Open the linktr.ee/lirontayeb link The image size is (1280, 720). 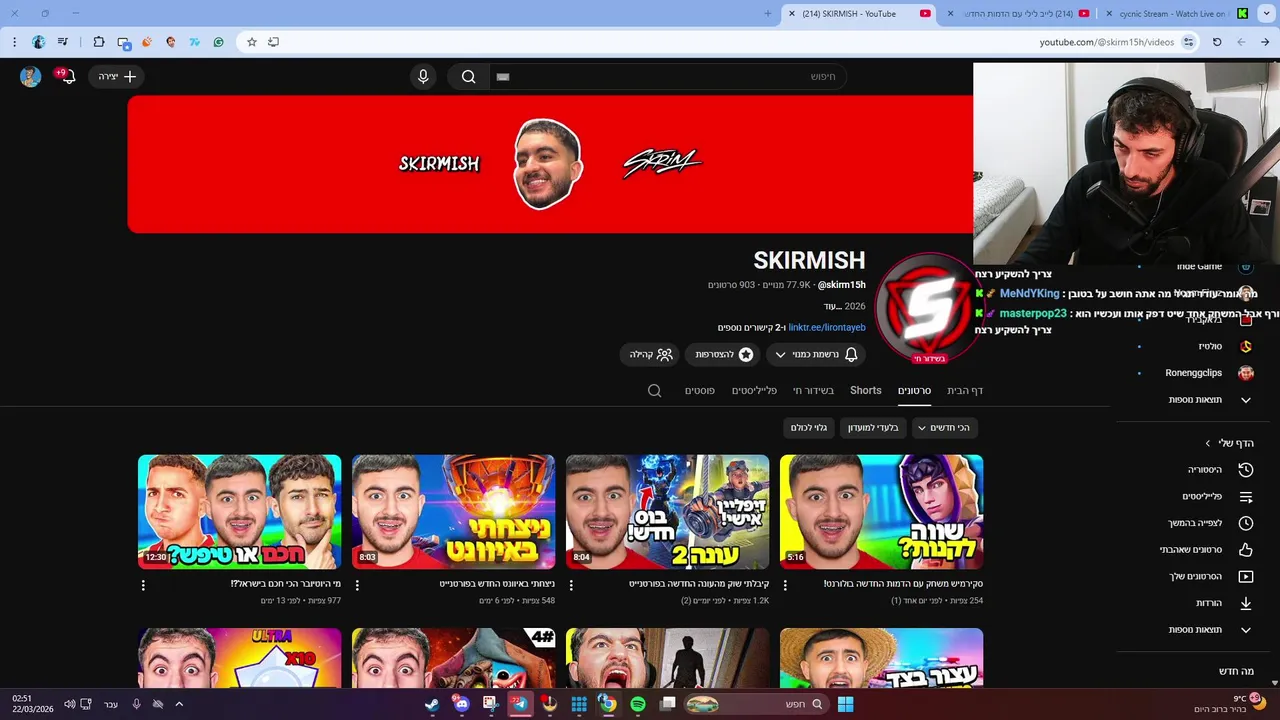coord(827,327)
